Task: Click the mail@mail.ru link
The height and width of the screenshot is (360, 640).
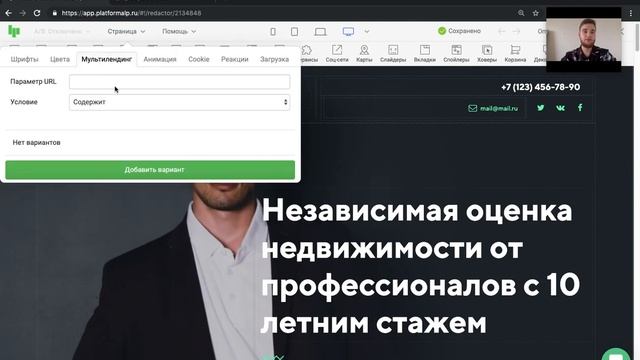Action: point(499,108)
